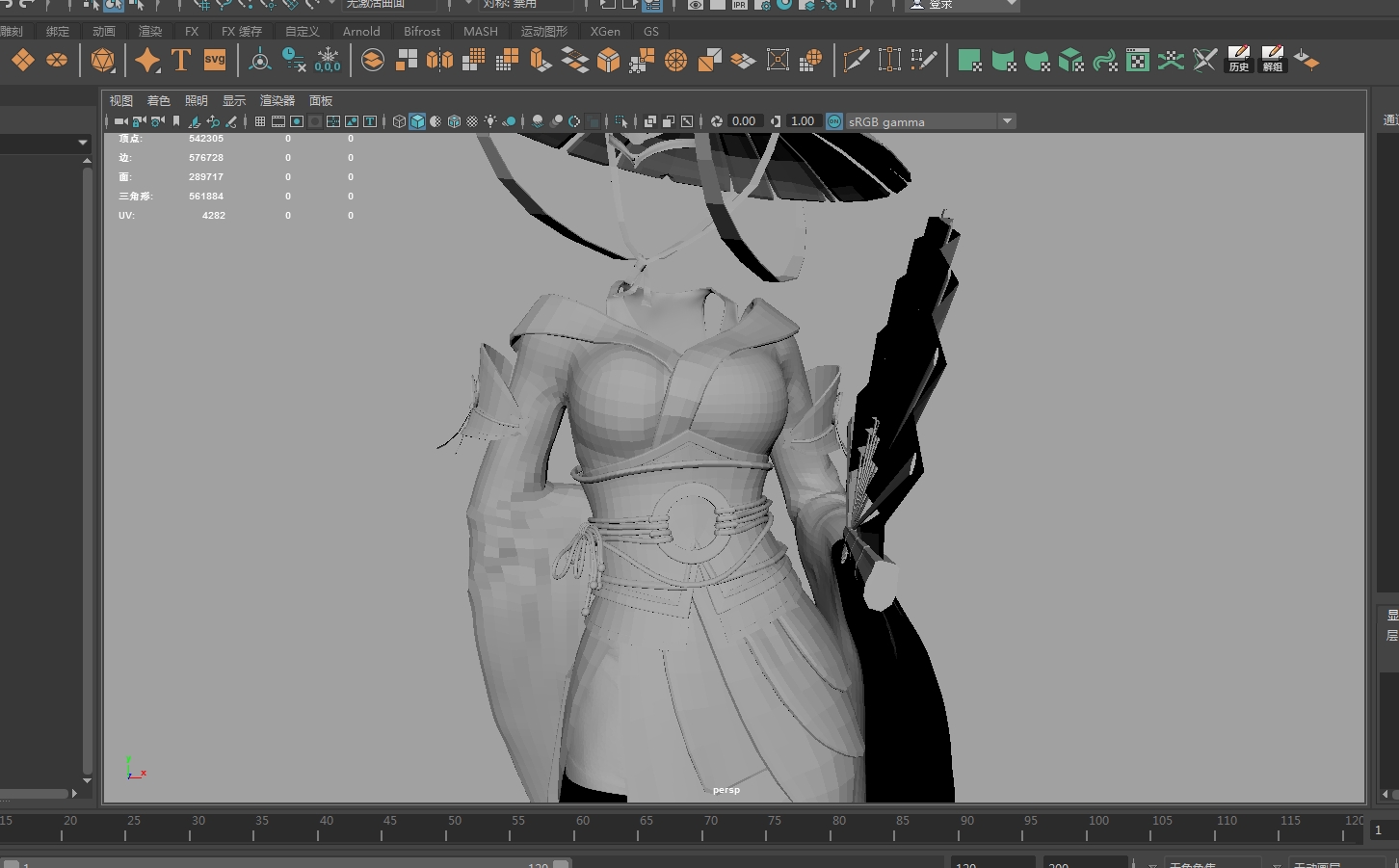Click the multi-cut knife tool icon
Screen dimensions: 1399x868
855,61
